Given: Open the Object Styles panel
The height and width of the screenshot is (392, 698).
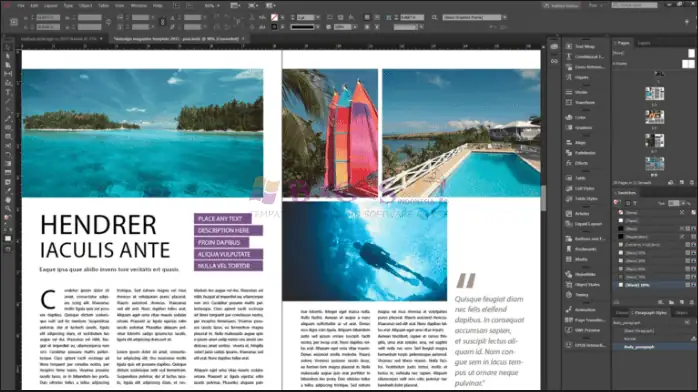Looking at the screenshot, I should point(583,285).
